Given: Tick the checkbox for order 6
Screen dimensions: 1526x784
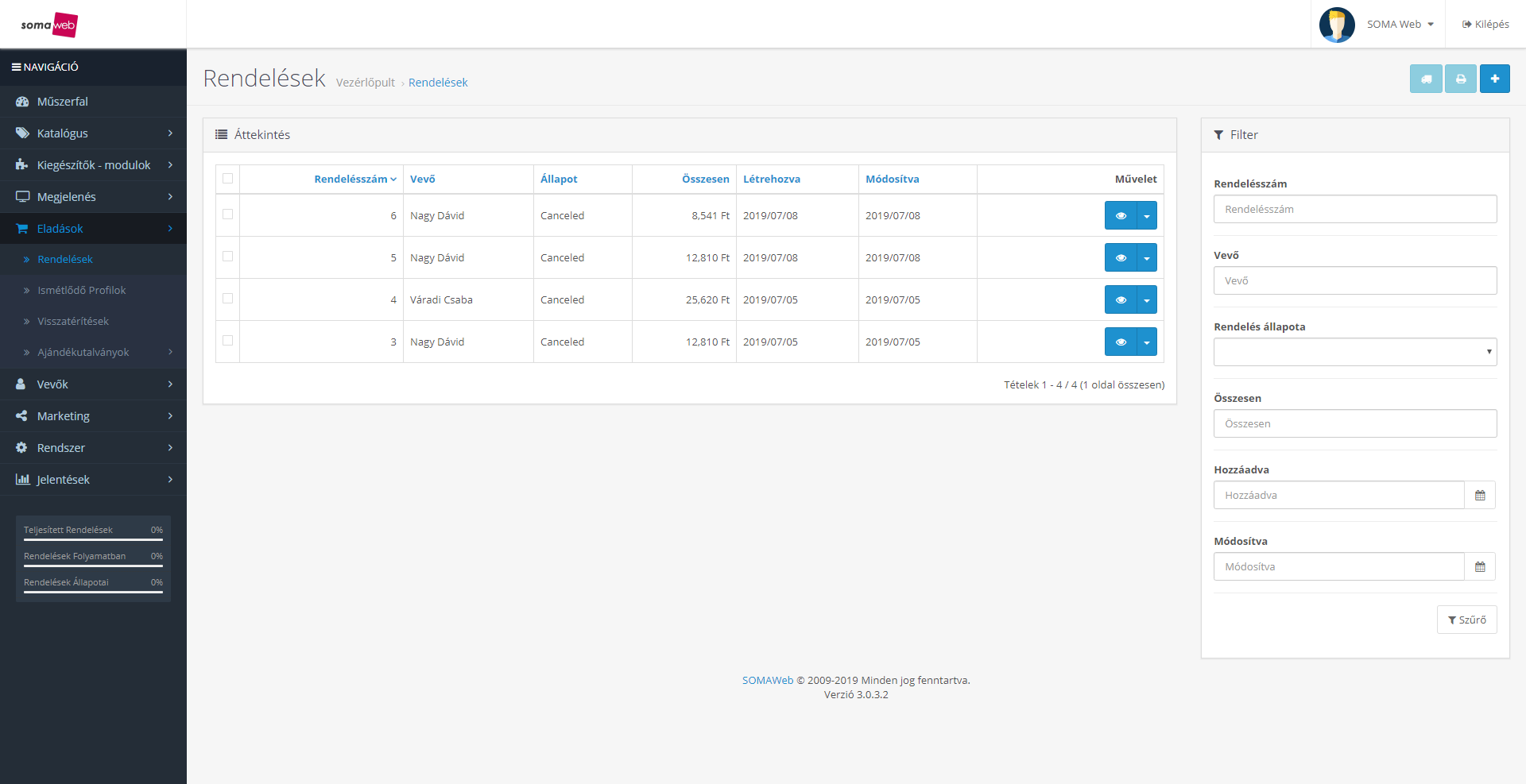Looking at the screenshot, I should click(228, 214).
